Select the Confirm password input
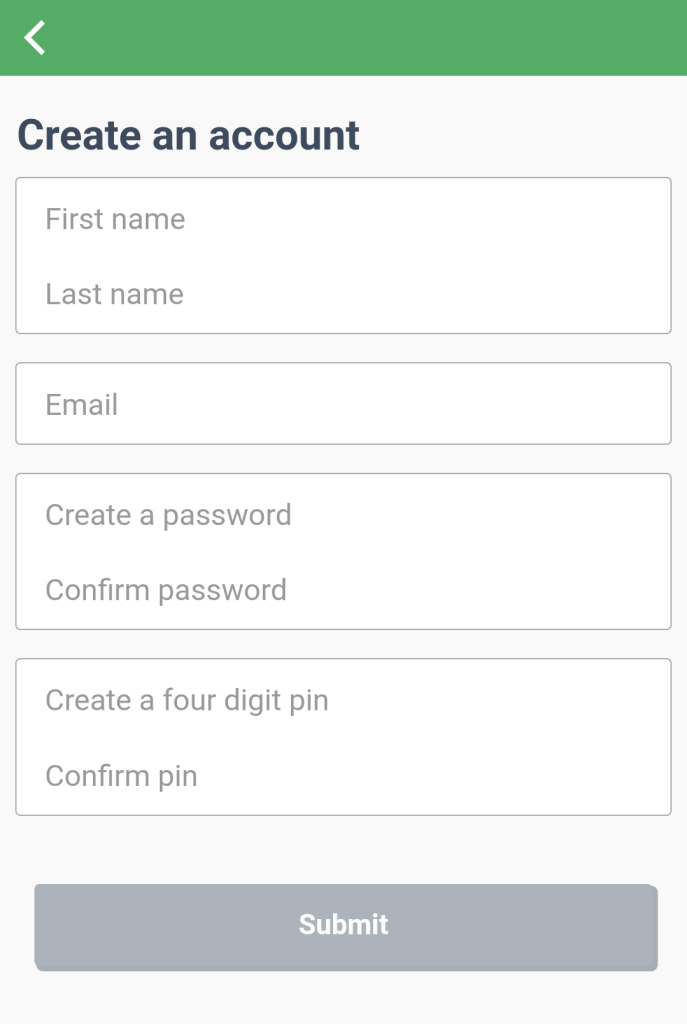 pyautogui.click(x=343, y=590)
